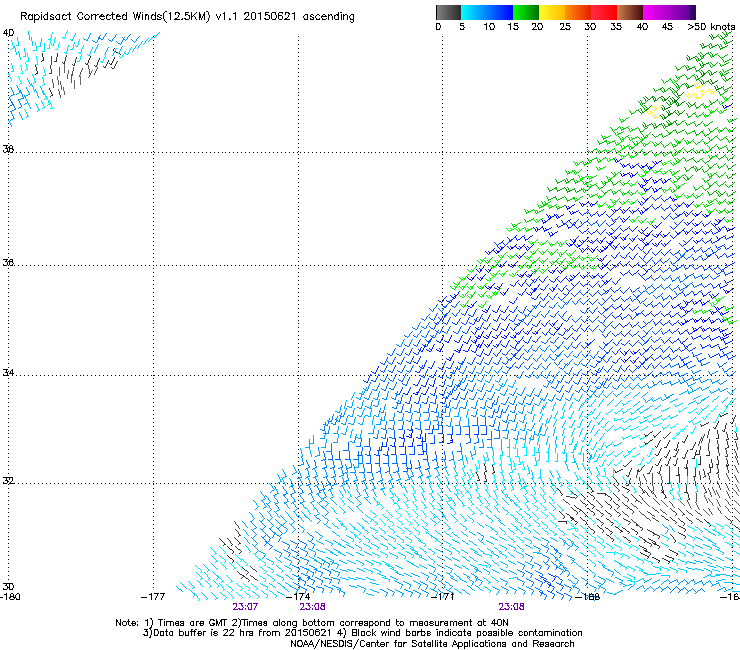Image resolution: width=740 pixels, height=650 pixels.
Task: Click the 'Rapidscat Corrected Winds(12.5KM)' title text
Action: [x=115, y=17]
